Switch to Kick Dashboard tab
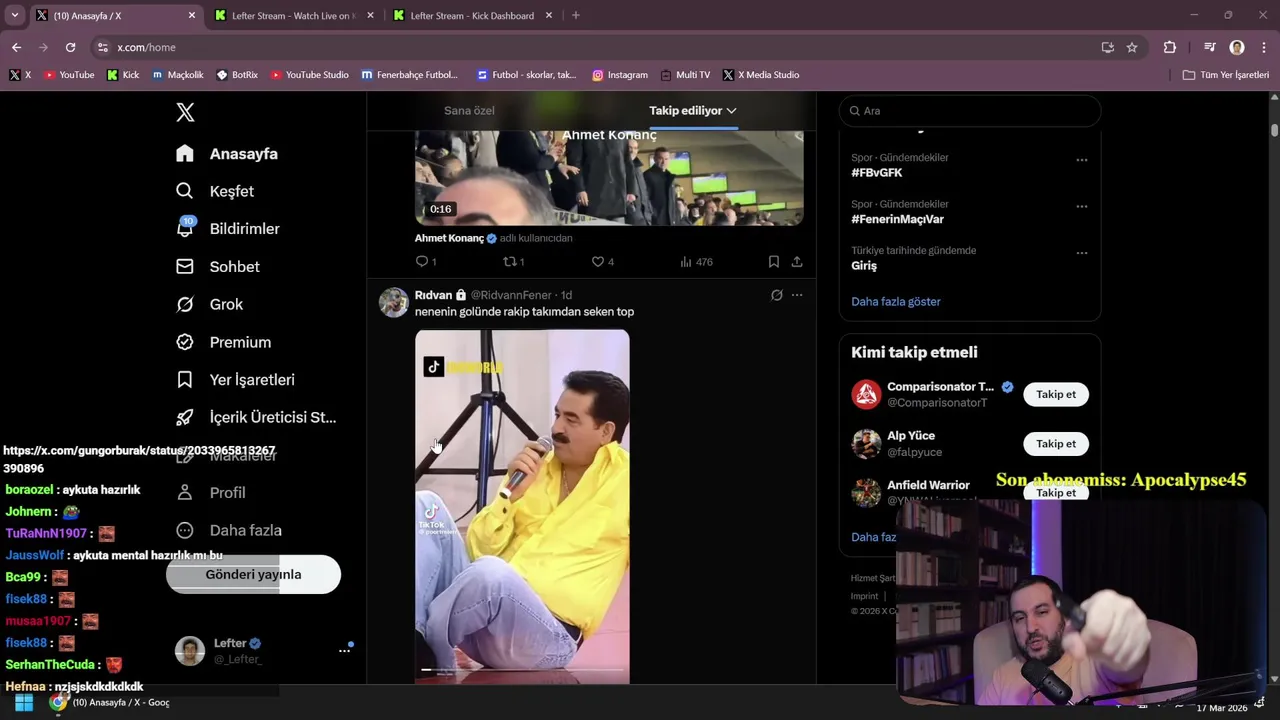 click(x=472, y=16)
